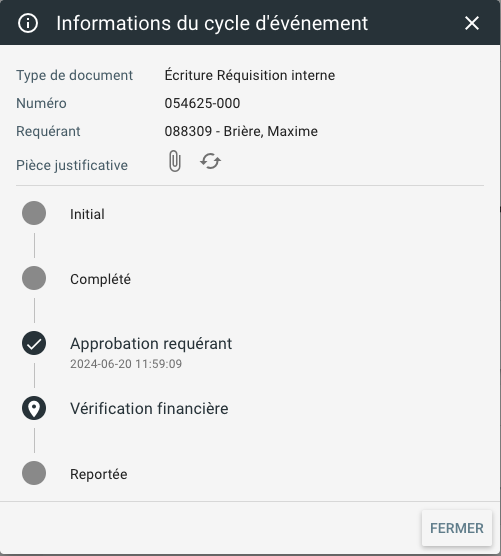Click the checkmark icon for Approbation requérant

coord(34,343)
